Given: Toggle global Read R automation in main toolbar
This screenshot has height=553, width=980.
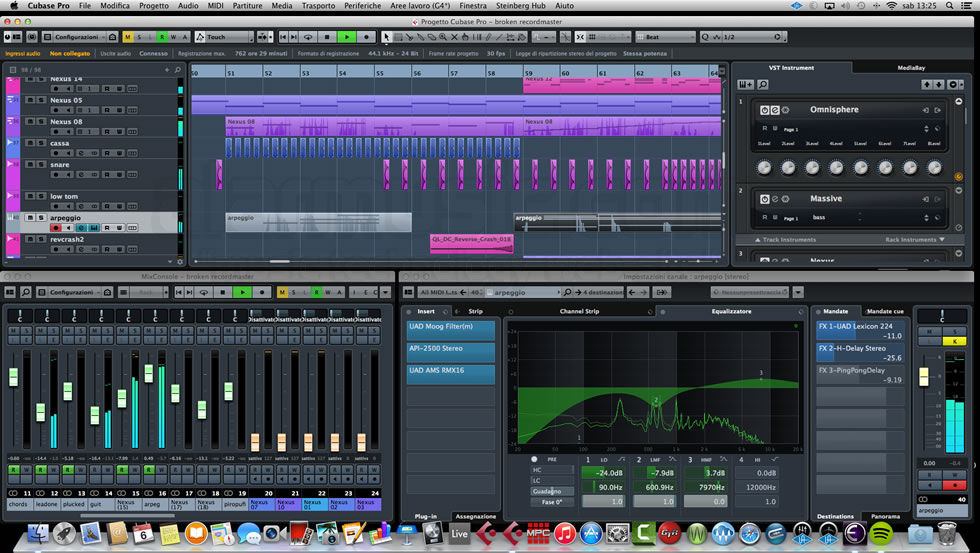Looking at the screenshot, I should tap(162, 37).
